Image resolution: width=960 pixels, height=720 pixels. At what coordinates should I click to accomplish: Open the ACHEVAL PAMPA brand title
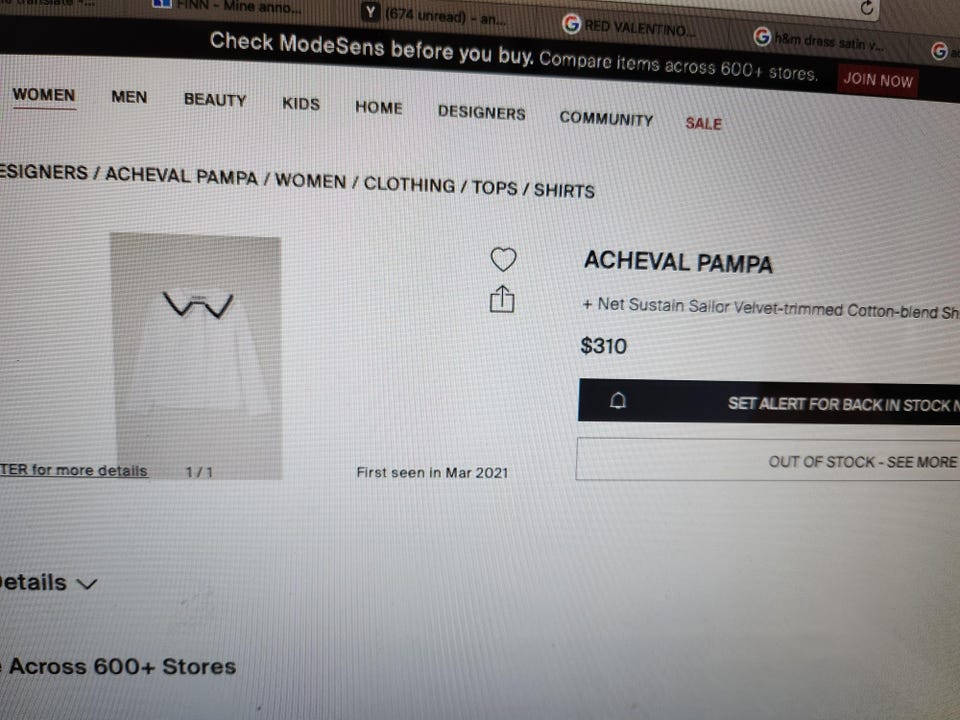point(678,262)
